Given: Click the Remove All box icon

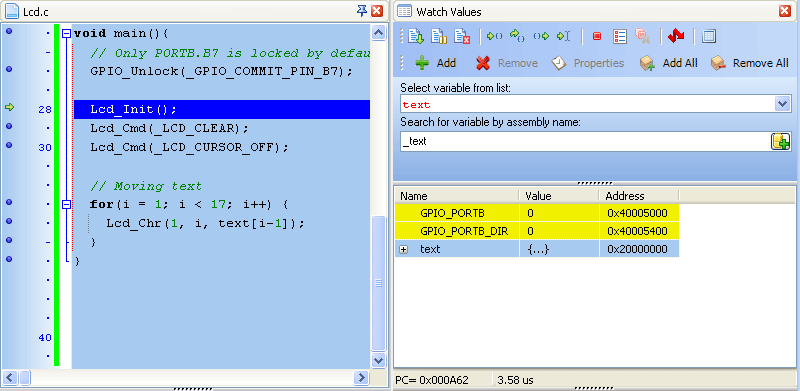Looking at the screenshot, I should pos(718,63).
